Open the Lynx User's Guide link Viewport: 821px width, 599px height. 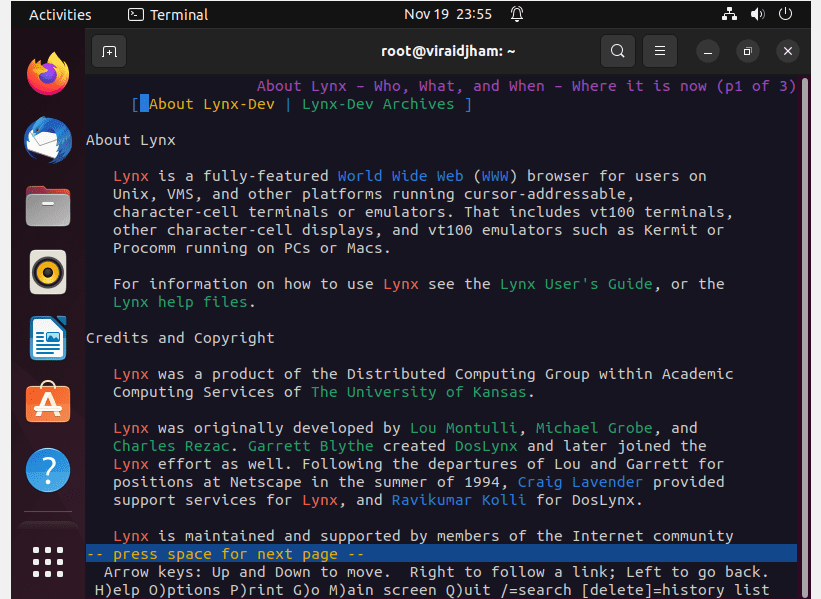pyautogui.click(x=576, y=284)
